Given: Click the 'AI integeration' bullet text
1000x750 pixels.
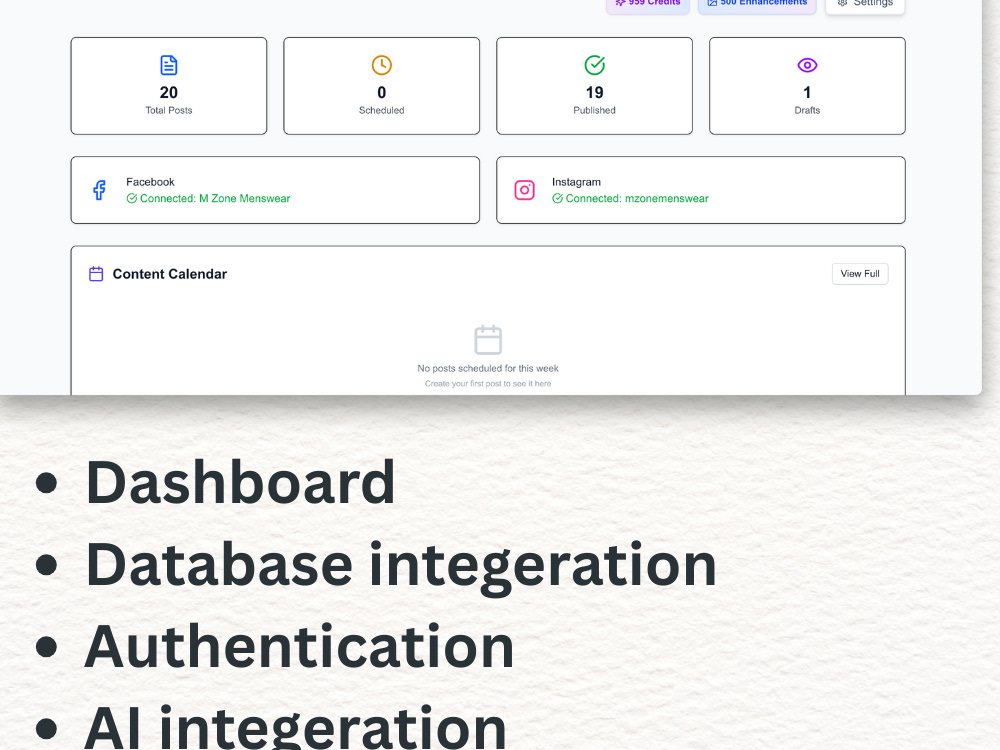Looking at the screenshot, I should [295, 727].
